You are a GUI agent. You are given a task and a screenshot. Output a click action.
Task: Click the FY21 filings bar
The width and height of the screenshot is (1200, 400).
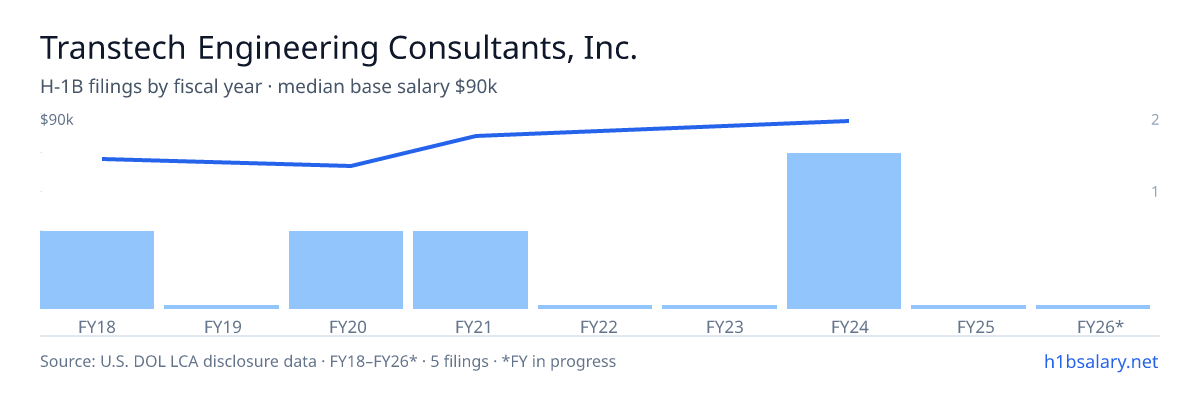pos(470,270)
